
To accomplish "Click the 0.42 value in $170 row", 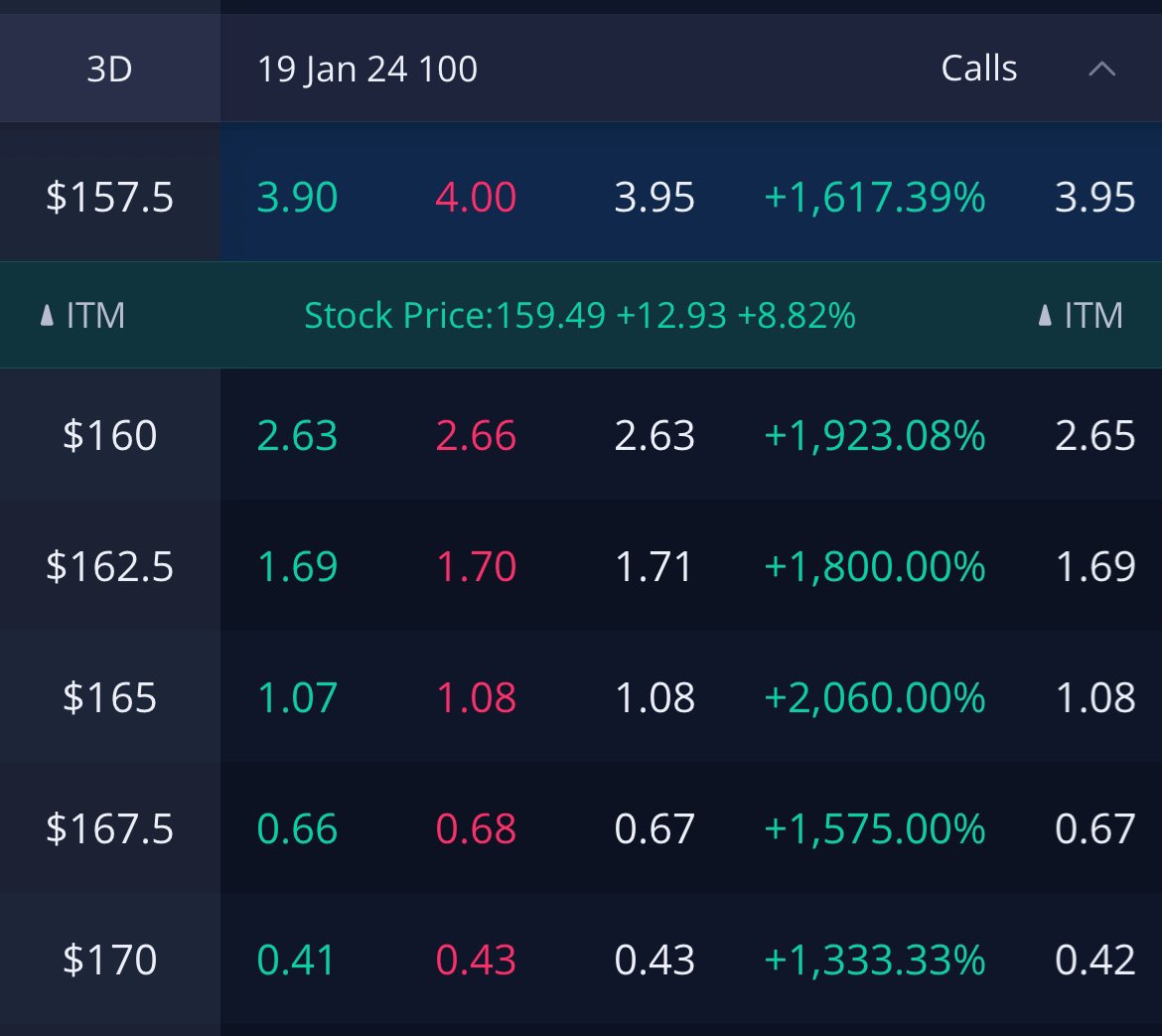I will point(1094,960).
